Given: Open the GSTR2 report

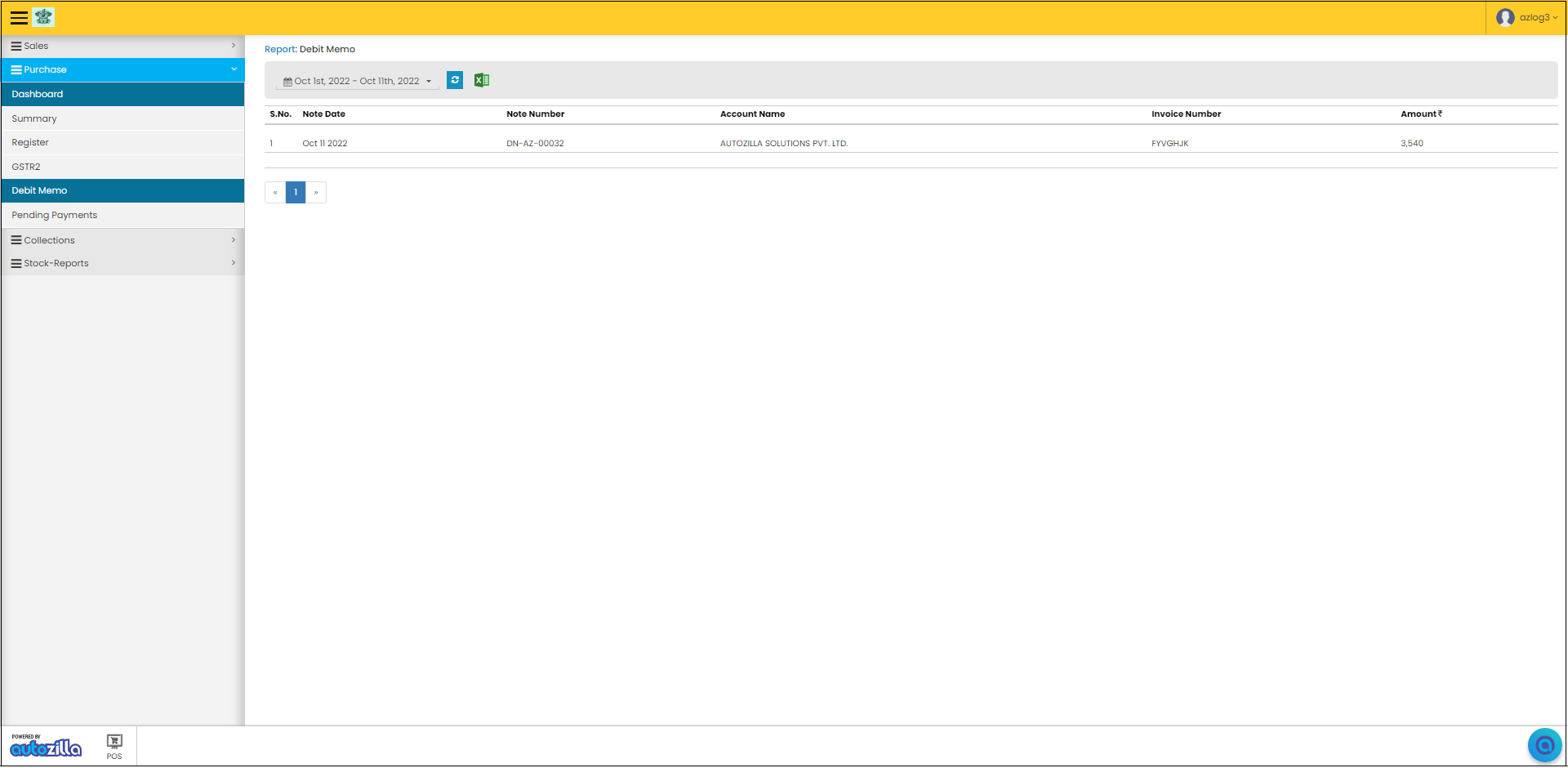Looking at the screenshot, I should click(122, 167).
